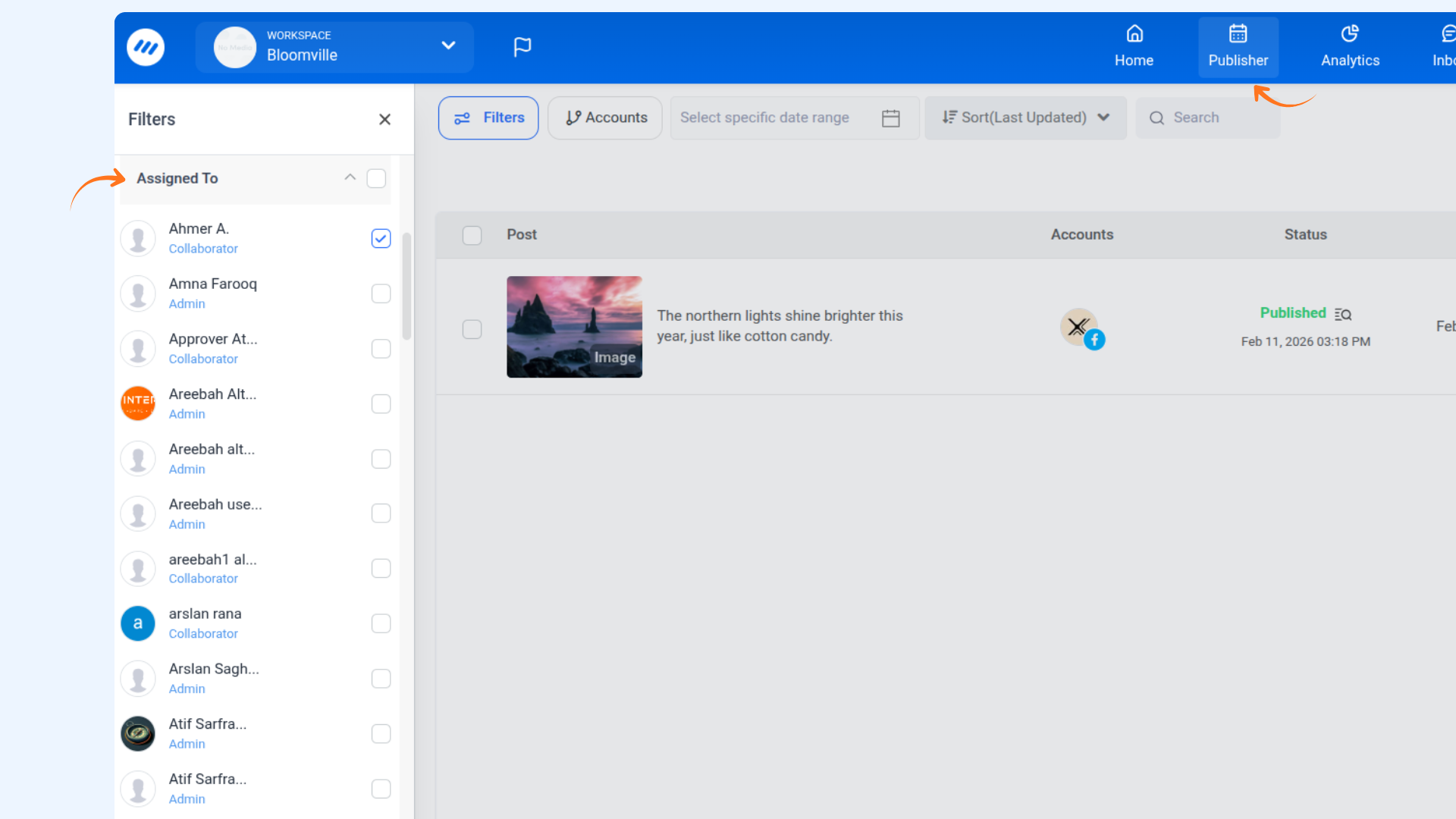Click the flag icon in top bar

pos(522,47)
